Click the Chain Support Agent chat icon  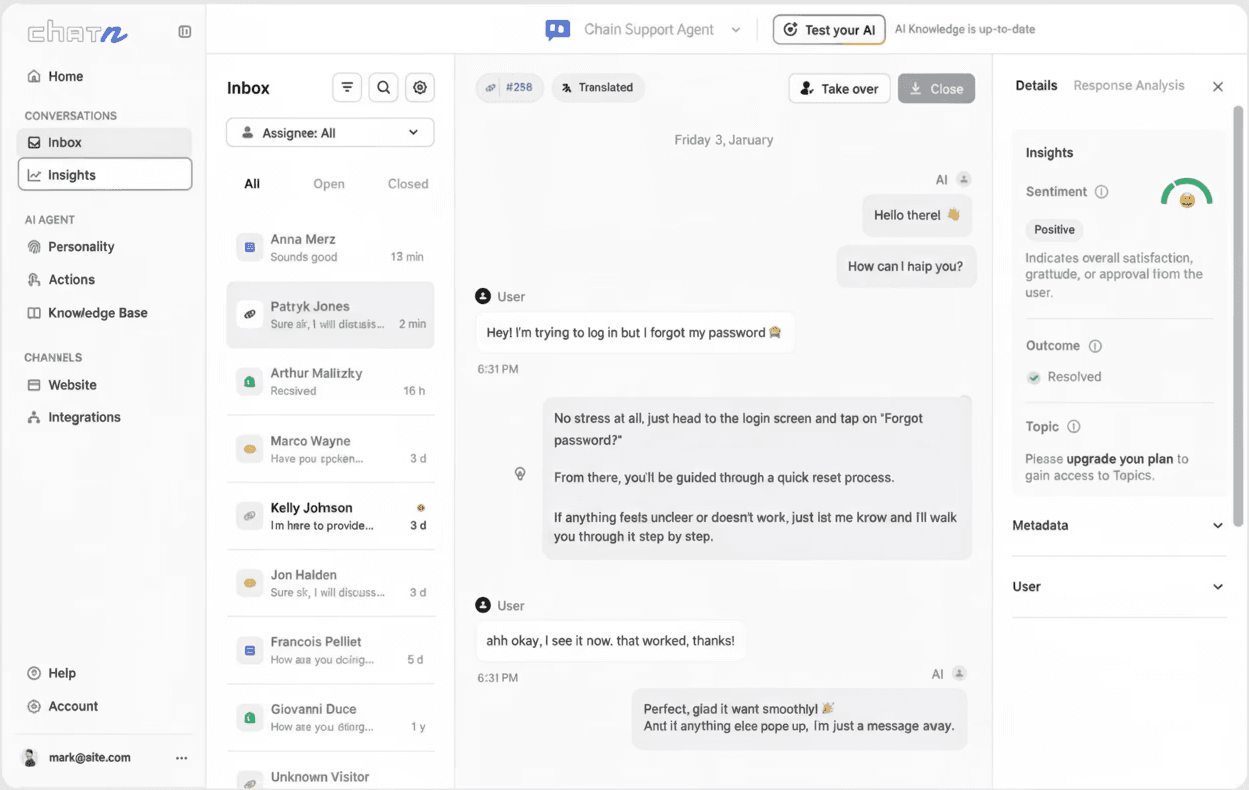(x=558, y=30)
